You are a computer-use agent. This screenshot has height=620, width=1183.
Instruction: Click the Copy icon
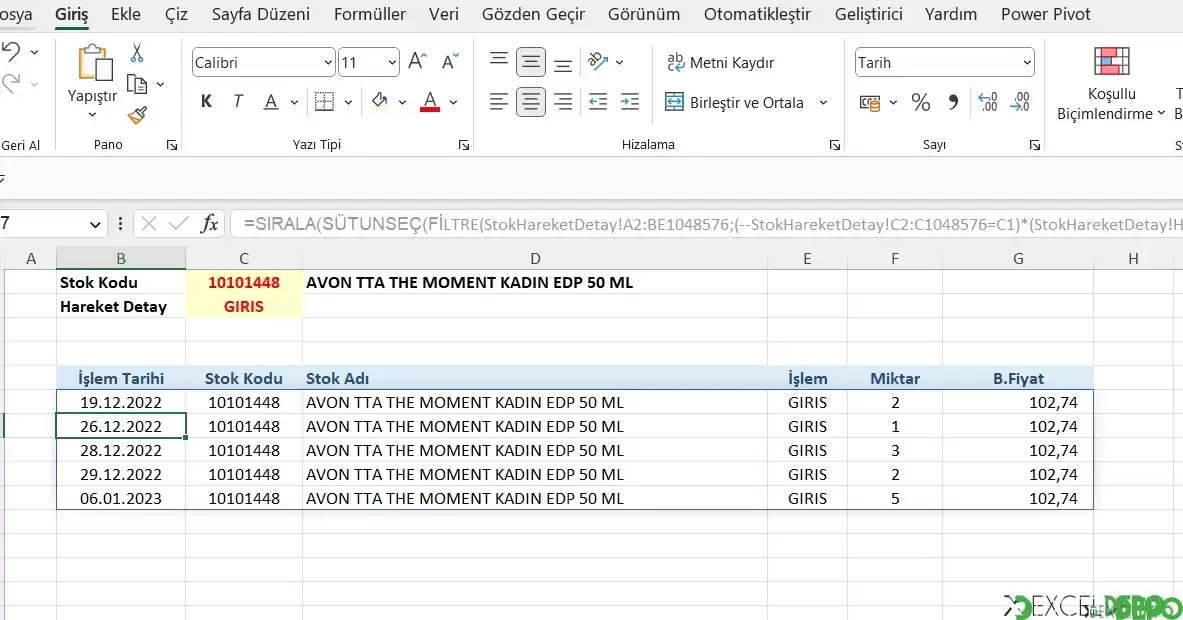coord(137,84)
